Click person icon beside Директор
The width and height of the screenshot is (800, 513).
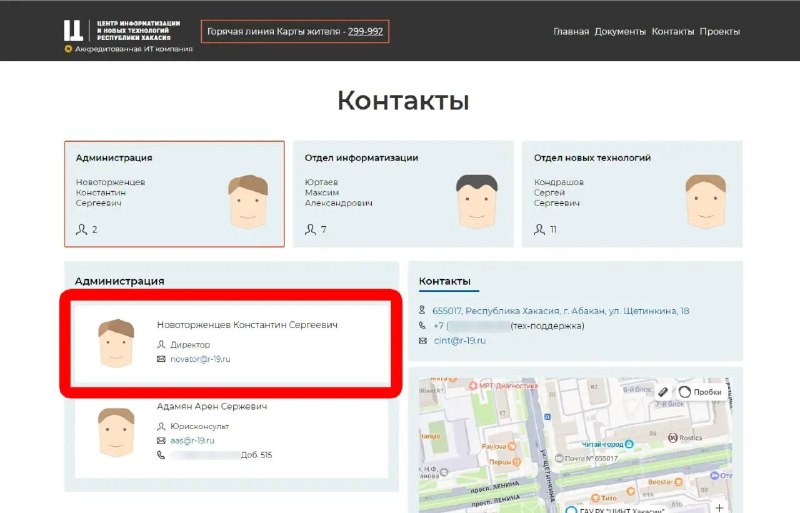click(x=161, y=345)
